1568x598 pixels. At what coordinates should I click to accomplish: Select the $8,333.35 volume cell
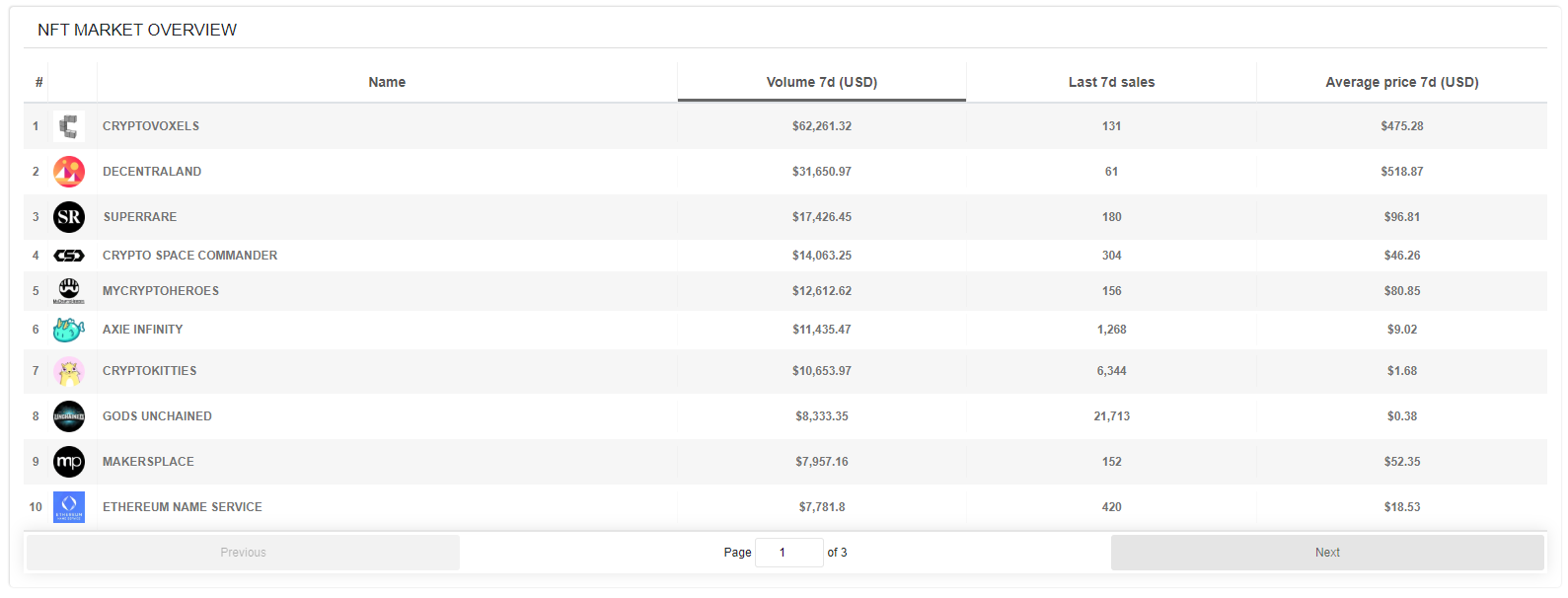click(x=822, y=416)
